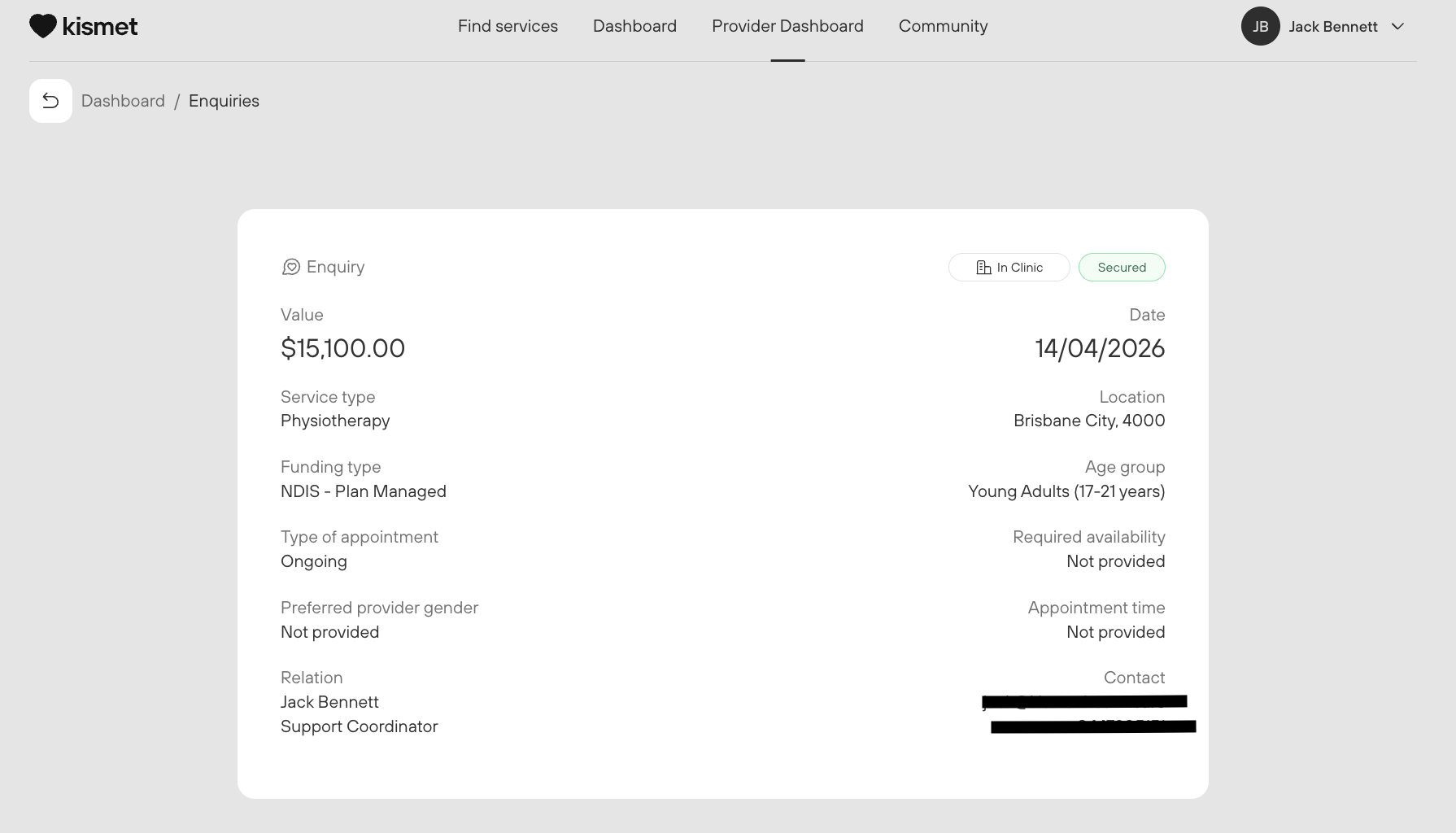Click the Service type label

tap(328, 397)
